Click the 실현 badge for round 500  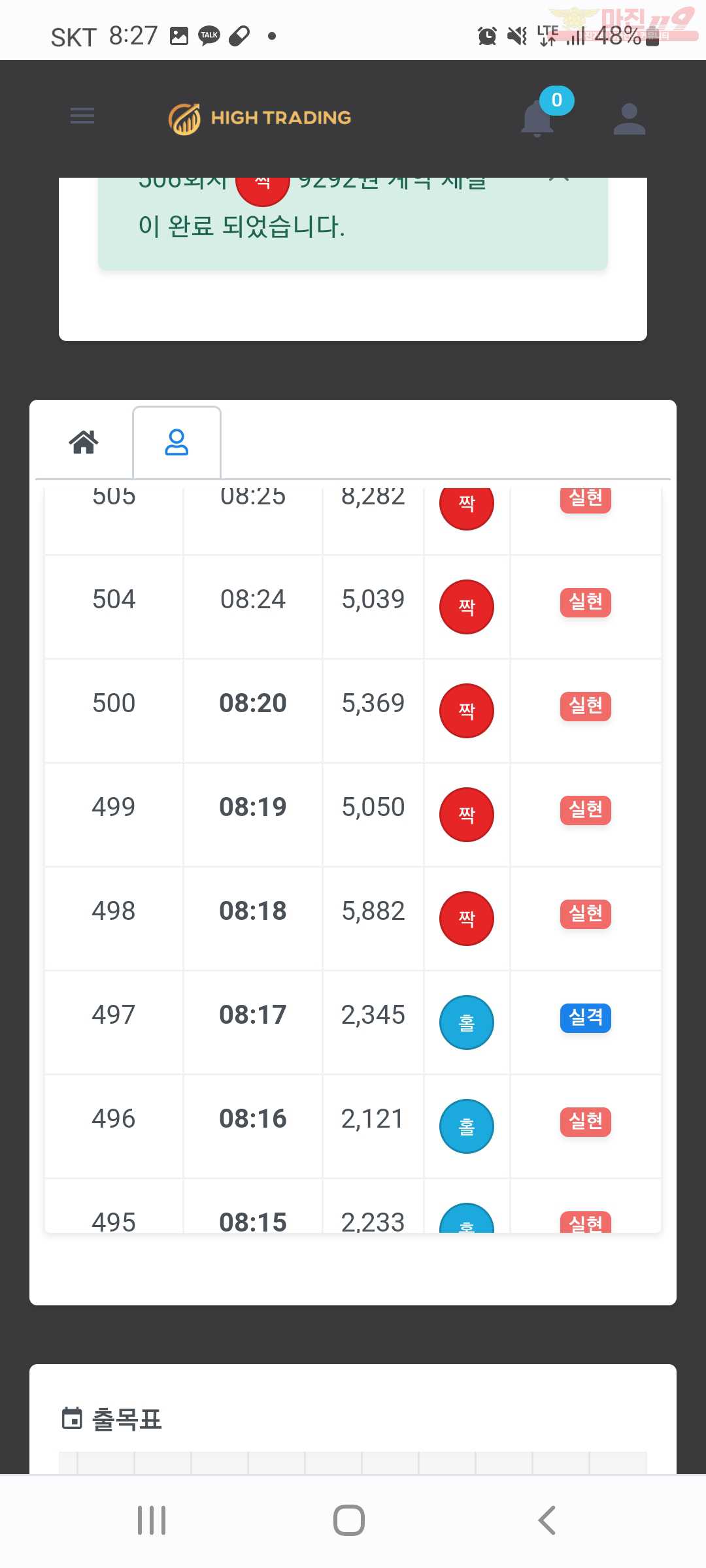585,706
